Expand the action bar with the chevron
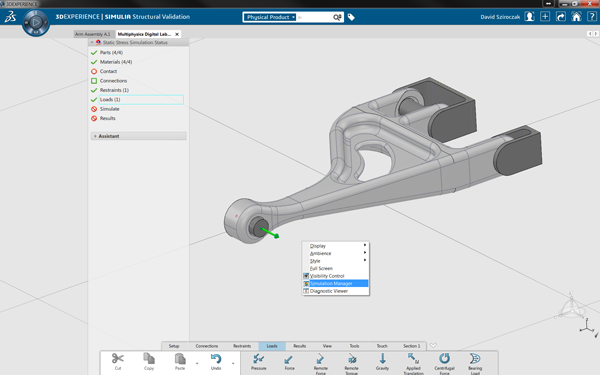This screenshot has height=375, width=600. click(x=433, y=345)
